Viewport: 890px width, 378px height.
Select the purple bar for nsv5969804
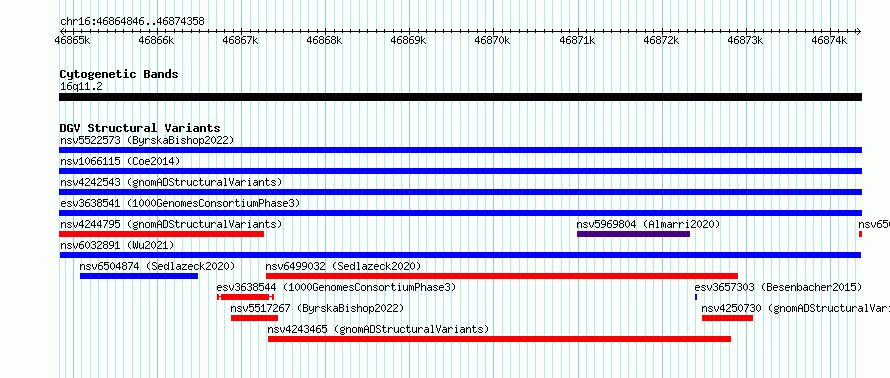pos(633,234)
